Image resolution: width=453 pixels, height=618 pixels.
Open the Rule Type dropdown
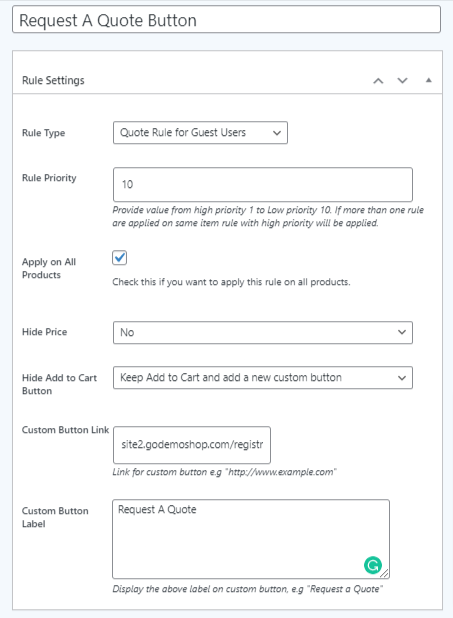click(200, 133)
